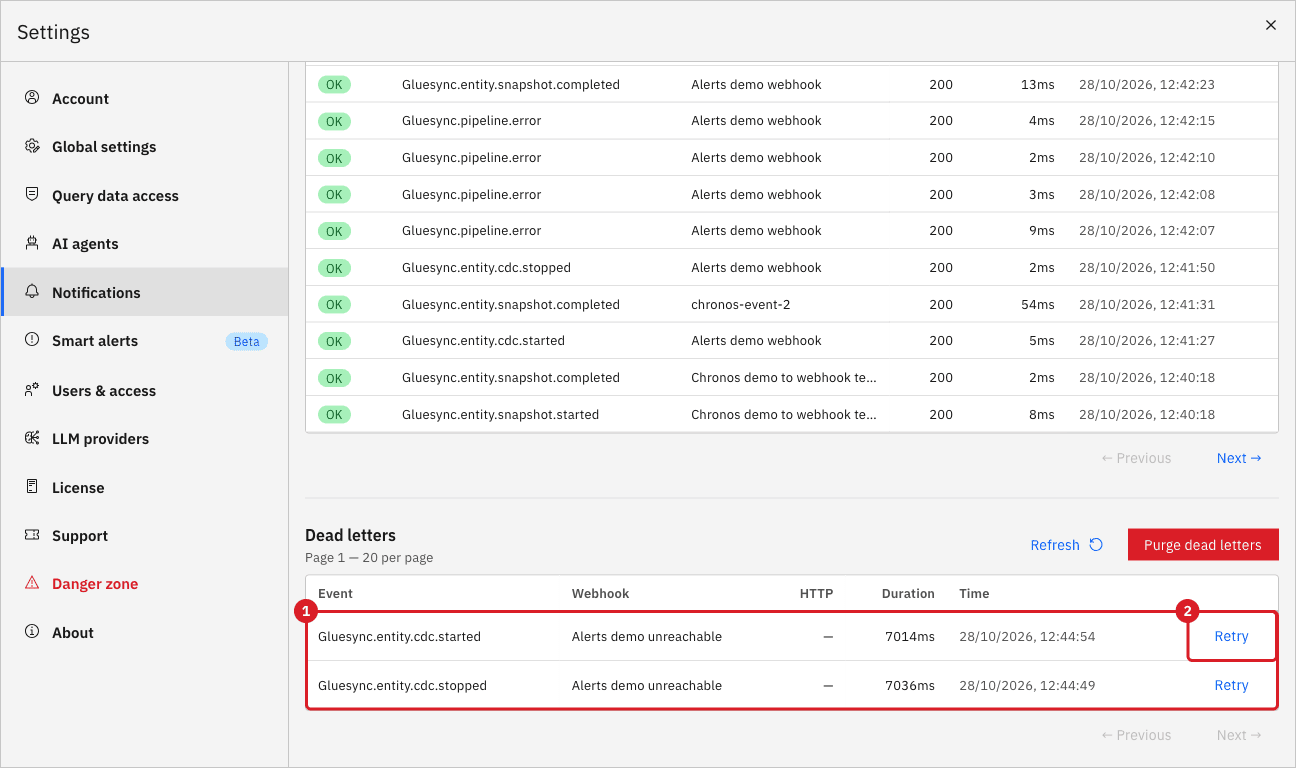Viewport: 1296px width, 768px height.
Task: Click the Notifications bell icon
Action: (32, 292)
